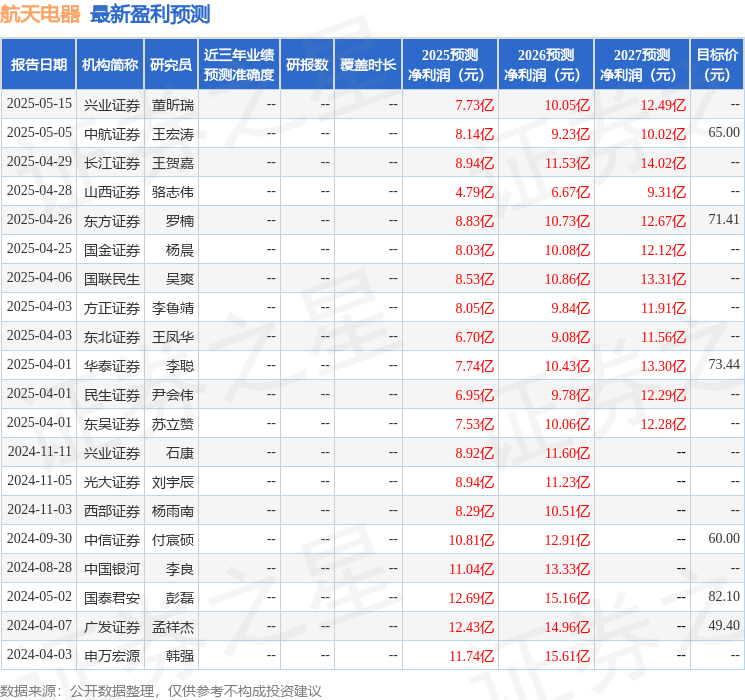Click 兴业证券 in the 2025-05-15 row
This screenshot has height=700, width=745.
(112, 105)
